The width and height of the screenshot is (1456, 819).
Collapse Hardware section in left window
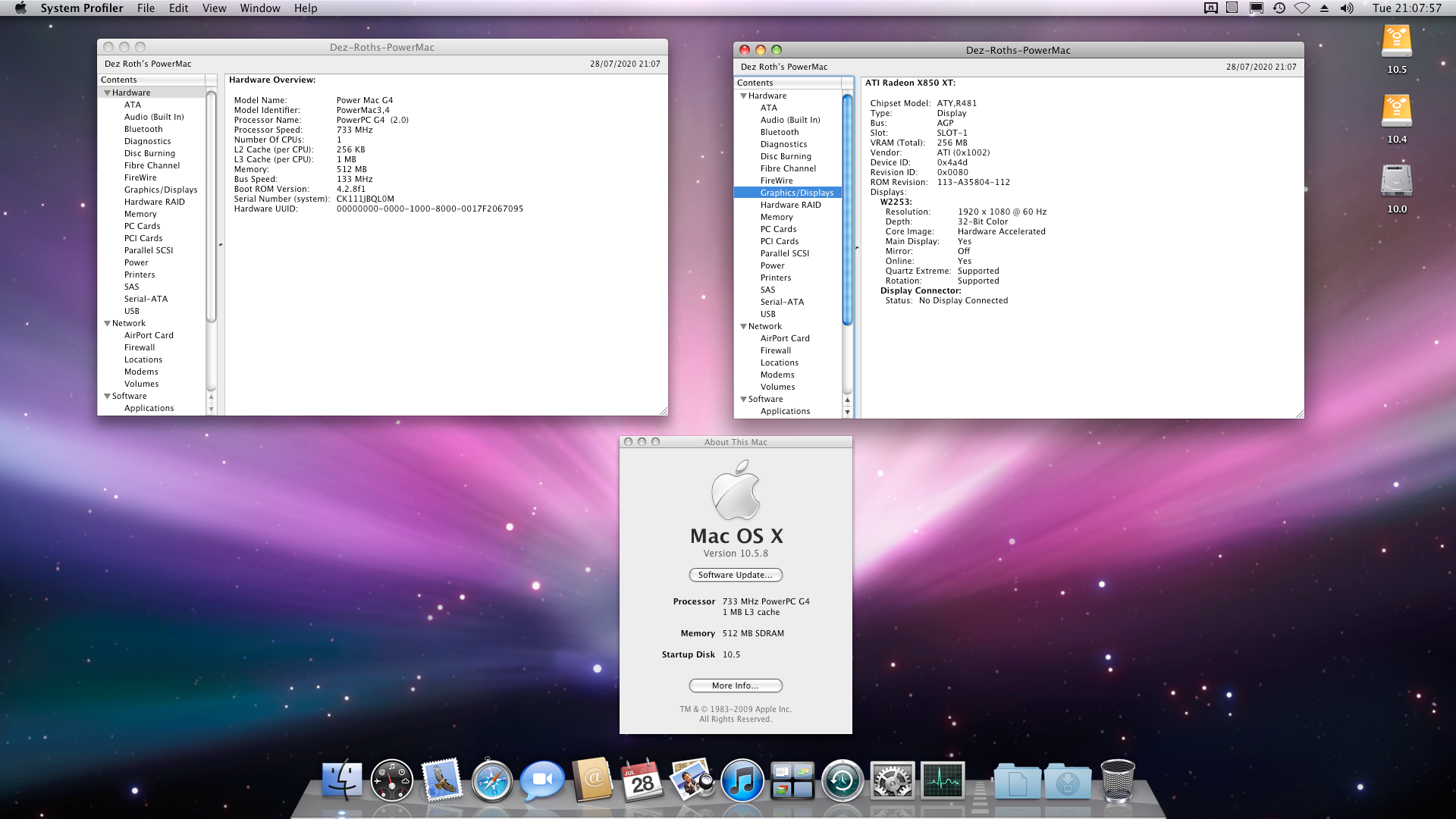point(107,93)
